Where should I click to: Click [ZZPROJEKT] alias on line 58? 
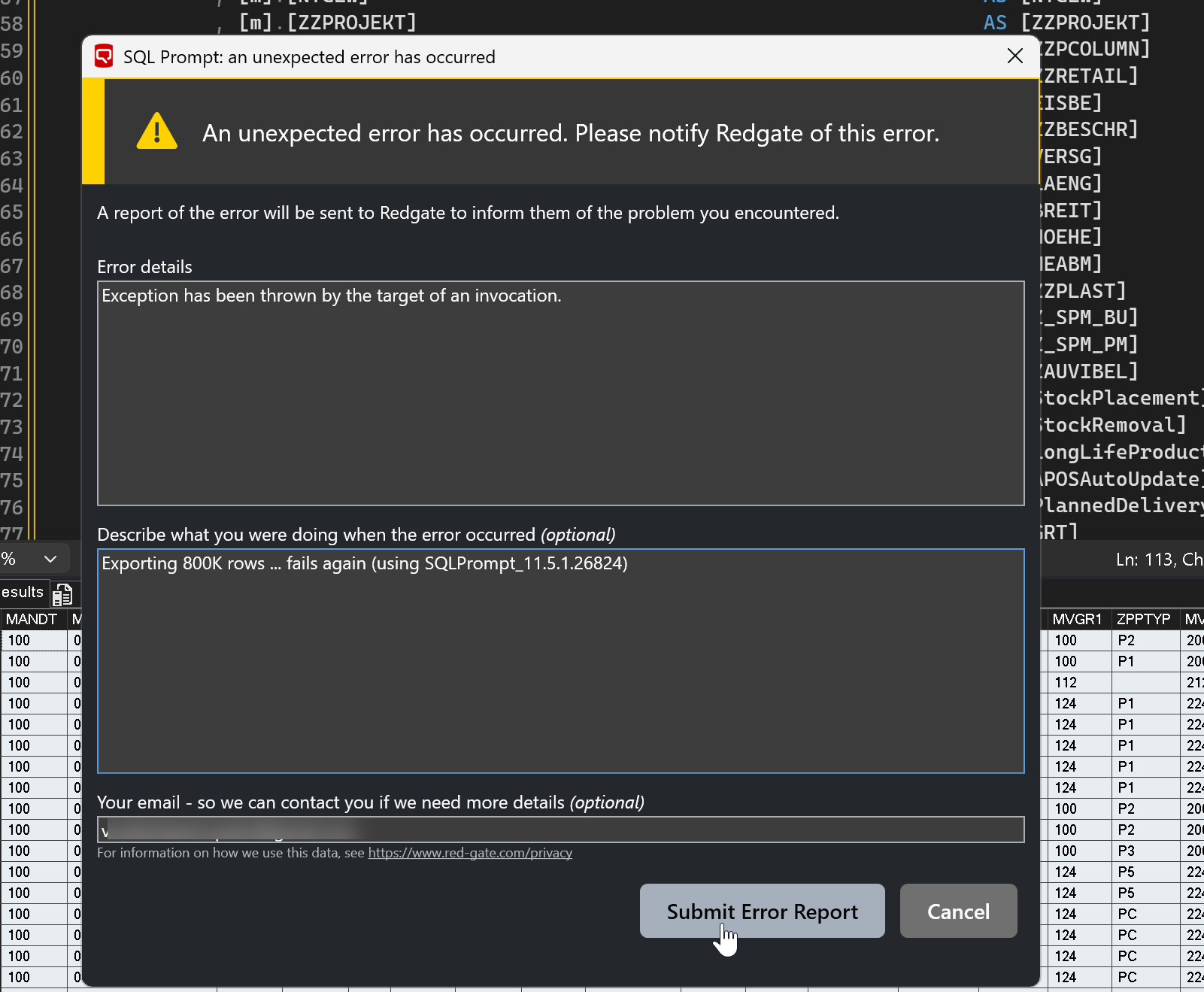[1085, 23]
